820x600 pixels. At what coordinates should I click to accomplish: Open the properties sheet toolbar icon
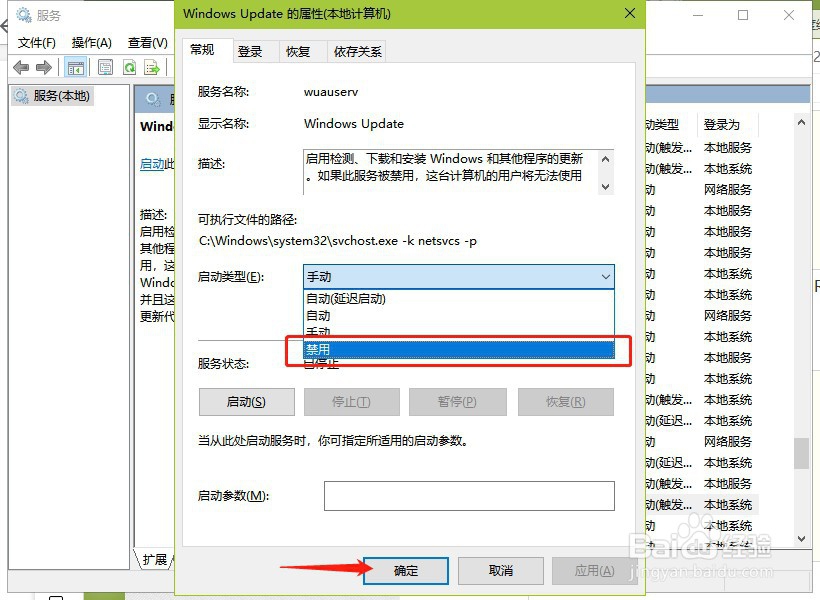pyautogui.click(x=106, y=67)
